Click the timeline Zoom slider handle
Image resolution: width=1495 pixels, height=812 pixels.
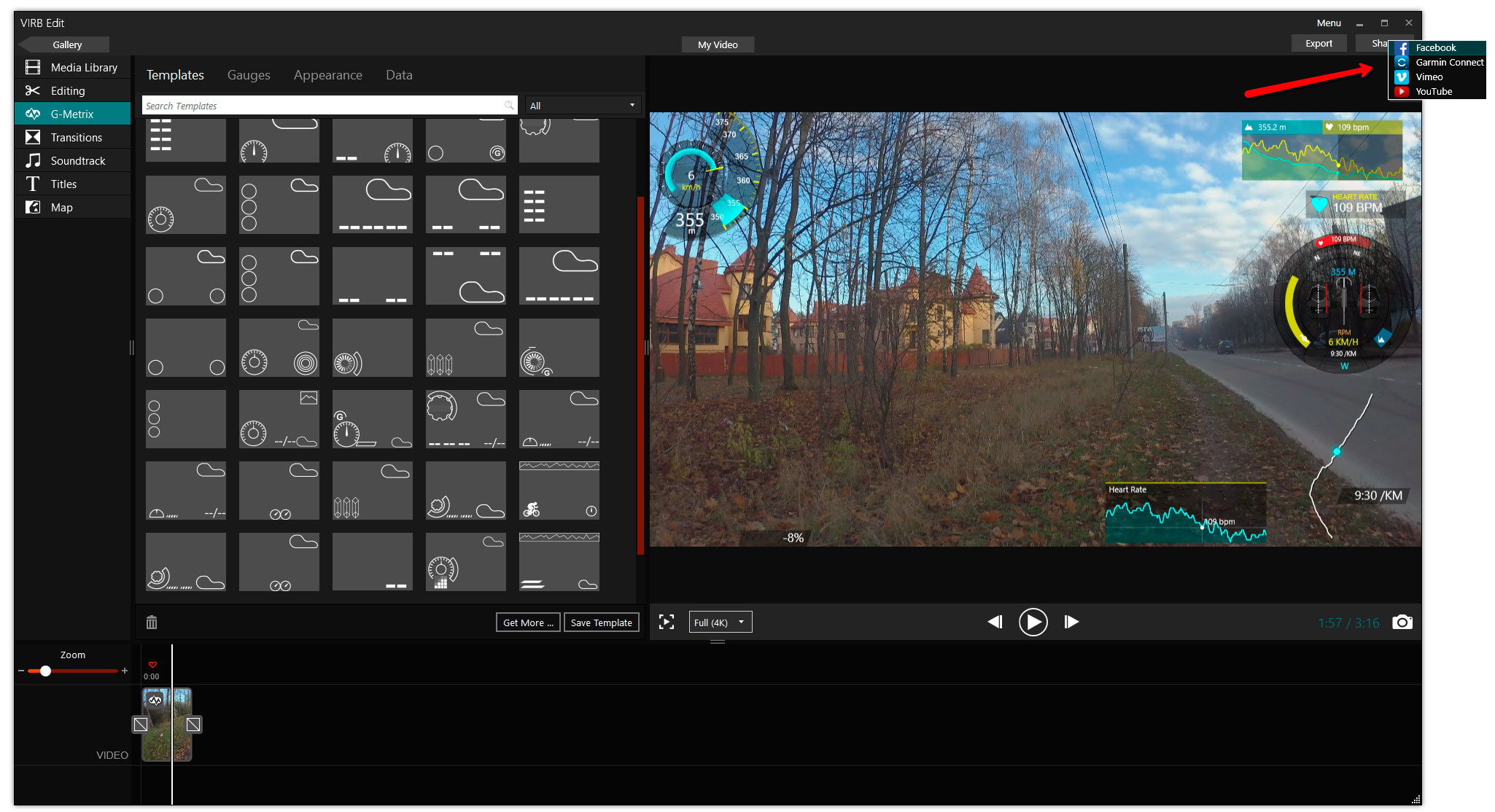click(x=45, y=671)
